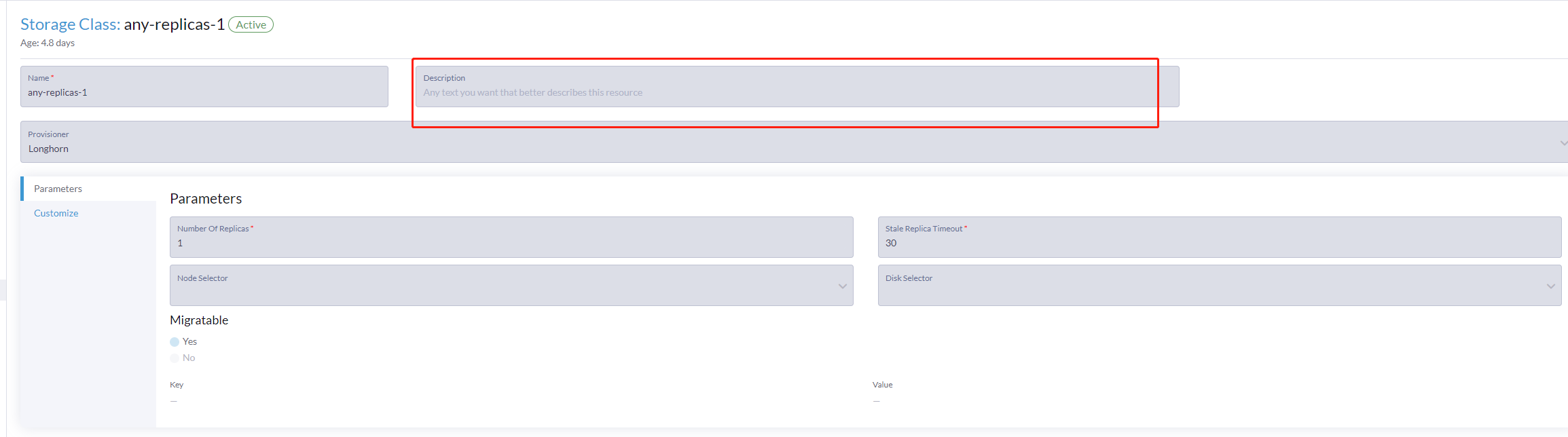Click the Age 4.8 days text

(48, 43)
